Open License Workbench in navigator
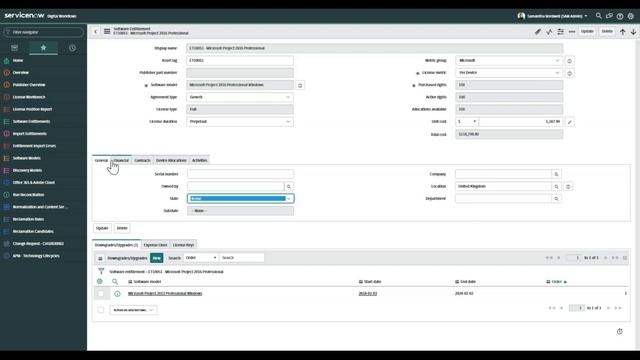640x360 pixels. [29, 97]
